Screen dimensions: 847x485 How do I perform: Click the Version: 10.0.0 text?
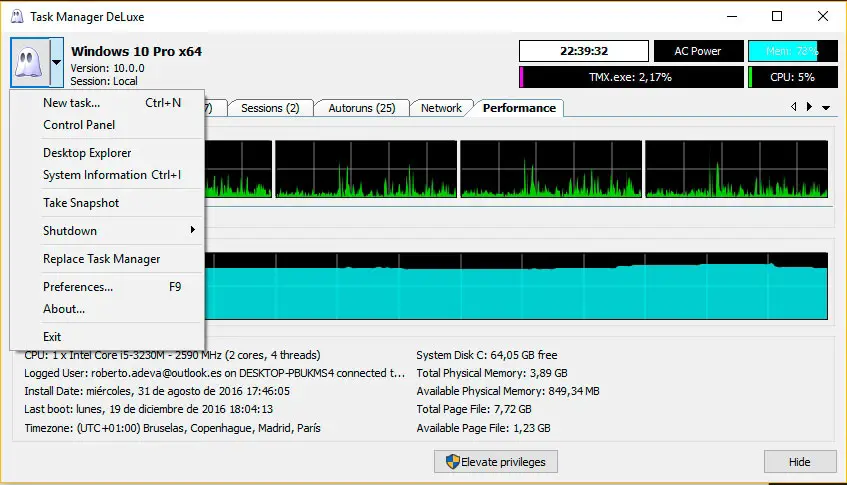click(107, 68)
